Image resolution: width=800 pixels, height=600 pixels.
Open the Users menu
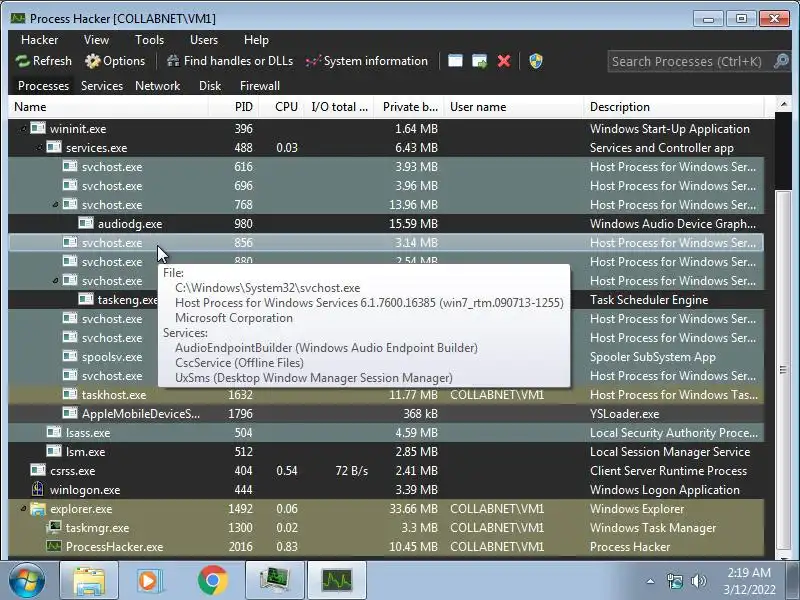204,40
